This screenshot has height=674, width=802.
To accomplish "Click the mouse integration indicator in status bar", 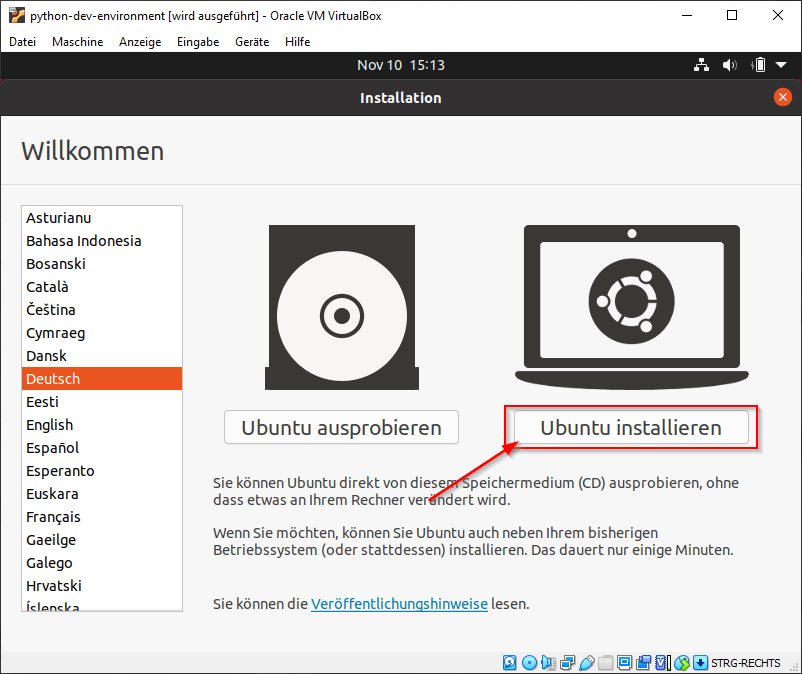I will [x=681, y=662].
